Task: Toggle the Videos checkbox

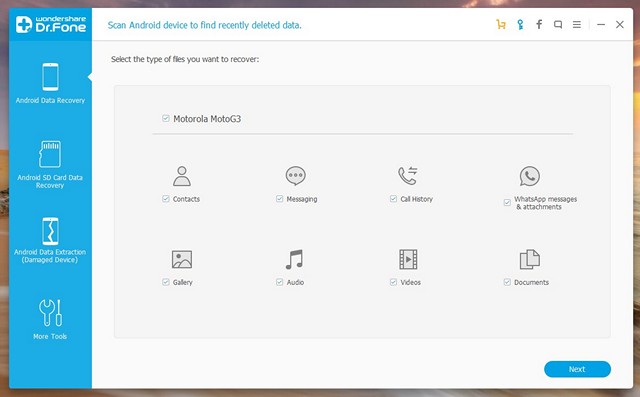Action: point(393,282)
